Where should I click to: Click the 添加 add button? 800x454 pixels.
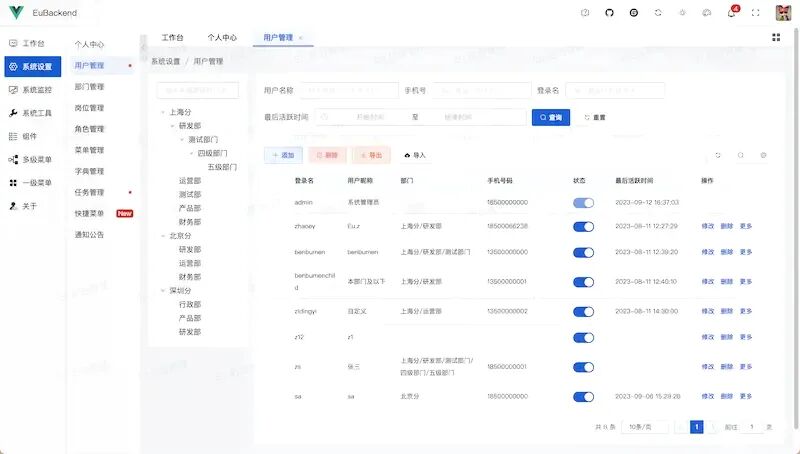[283, 155]
